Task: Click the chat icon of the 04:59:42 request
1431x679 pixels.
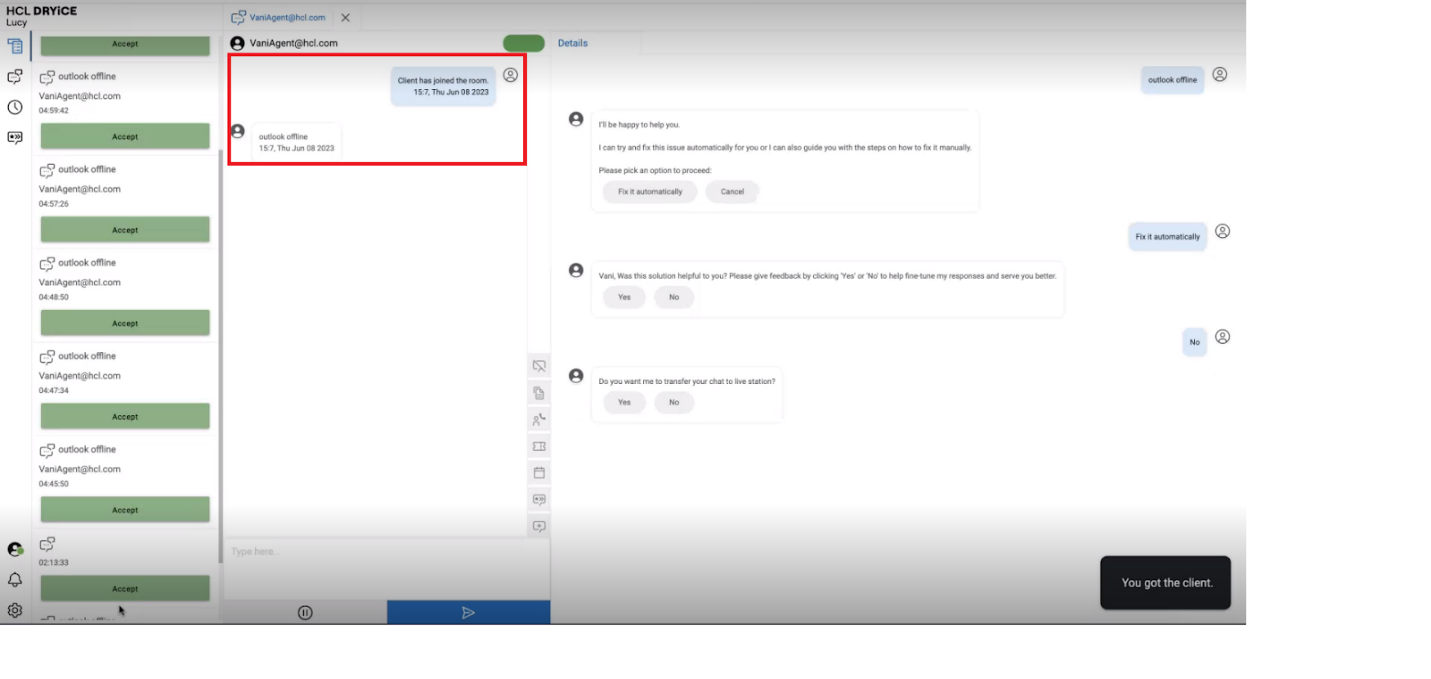Action: [x=47, y=77]
